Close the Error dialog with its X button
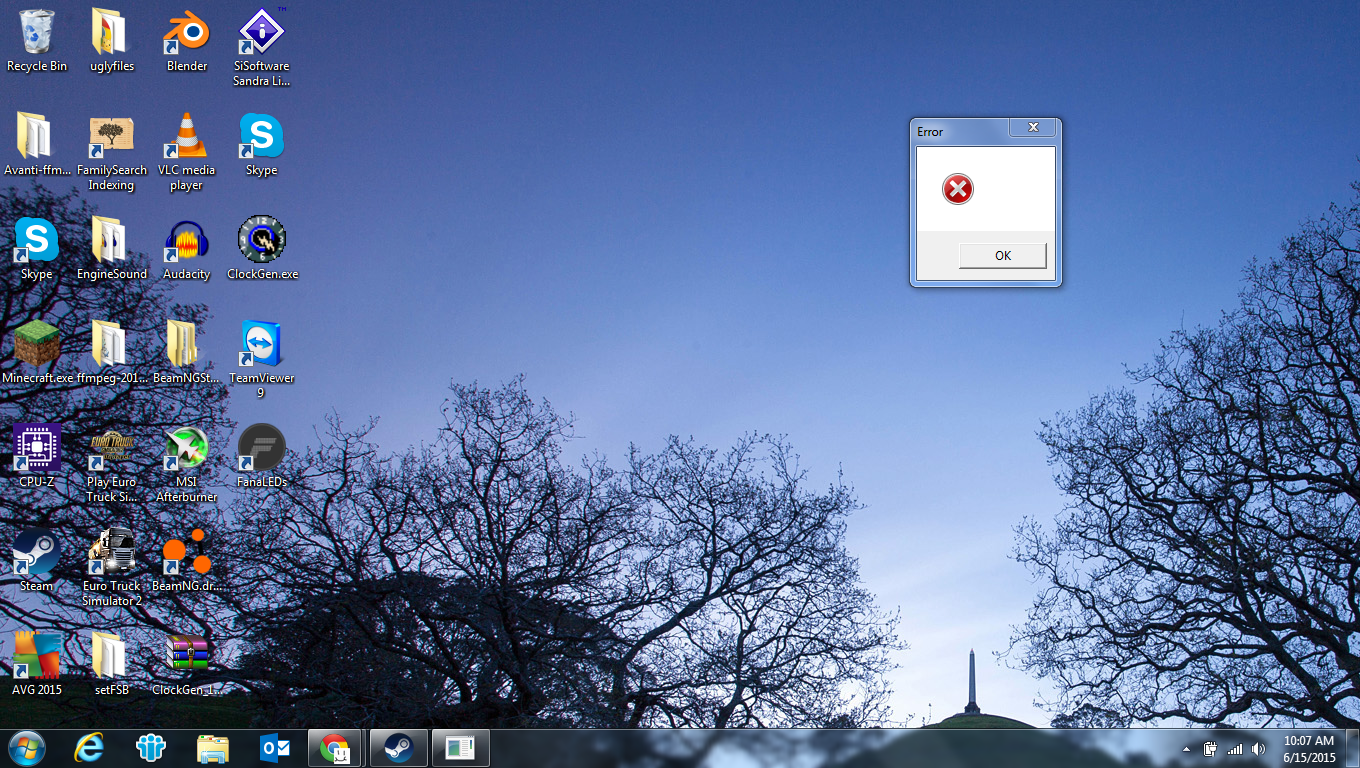Viewport: 1360px width, 768px height. (1033, 128)
